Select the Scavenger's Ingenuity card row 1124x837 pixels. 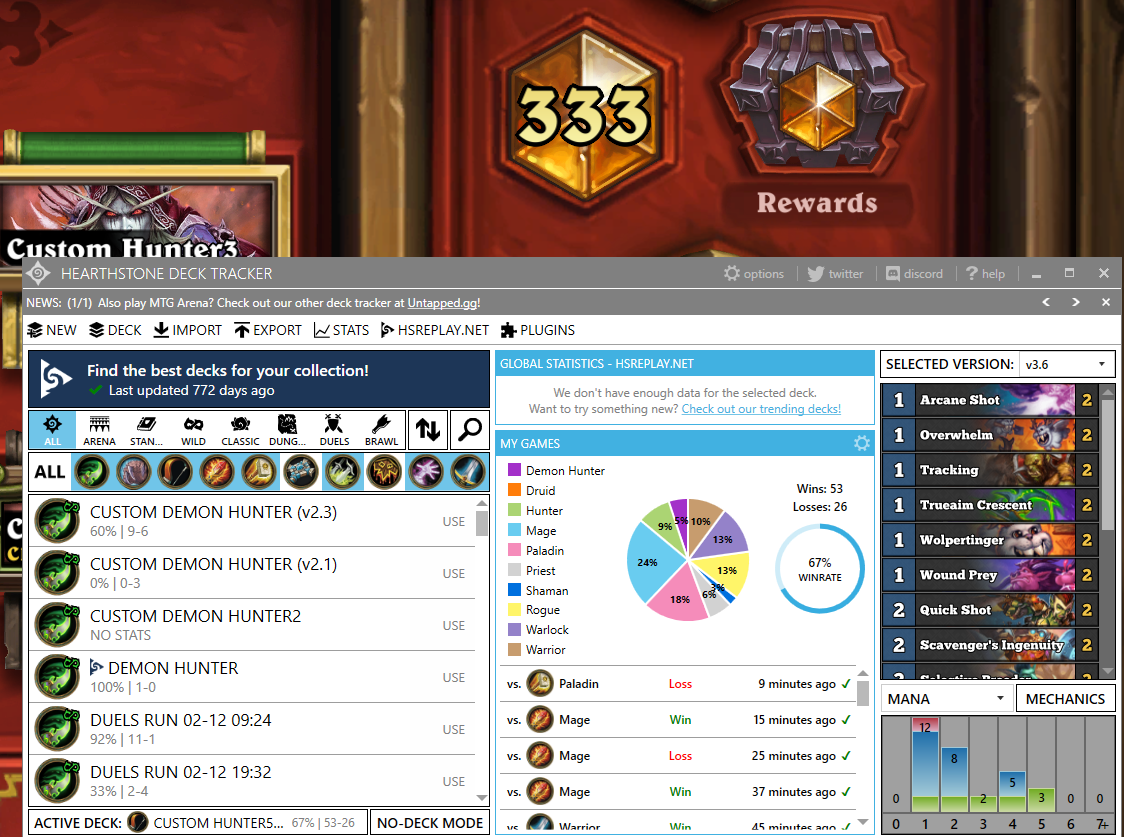pos(990,645)
